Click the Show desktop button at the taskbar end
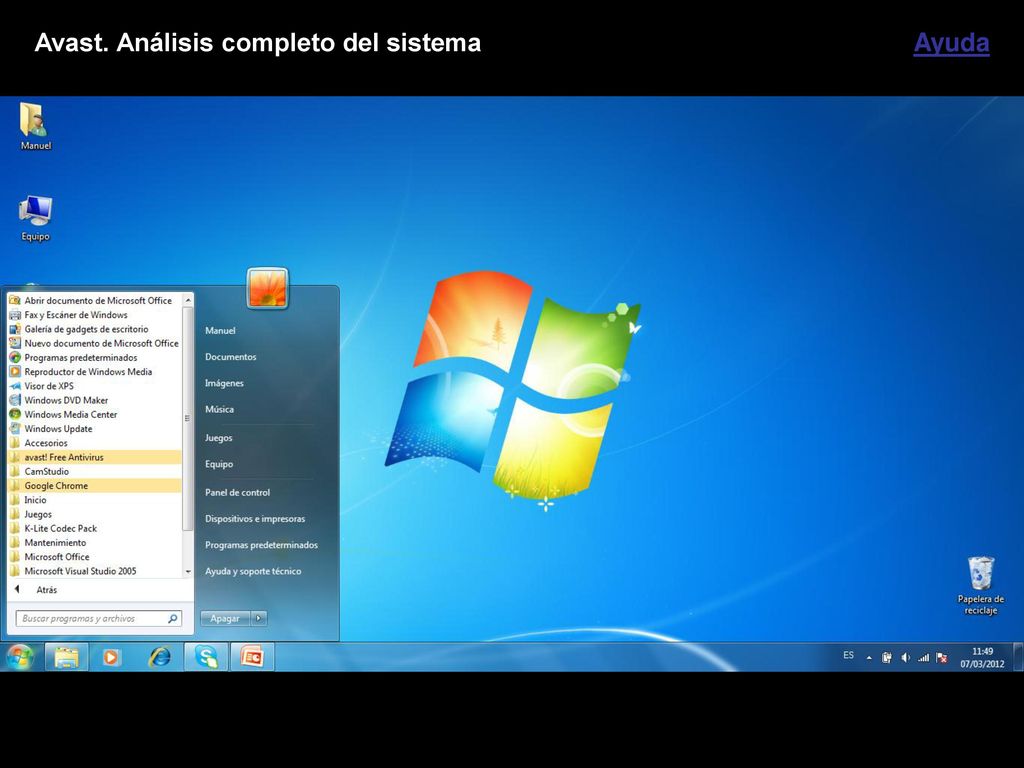Screen dimensions: 1024x768 [1018, 657]
